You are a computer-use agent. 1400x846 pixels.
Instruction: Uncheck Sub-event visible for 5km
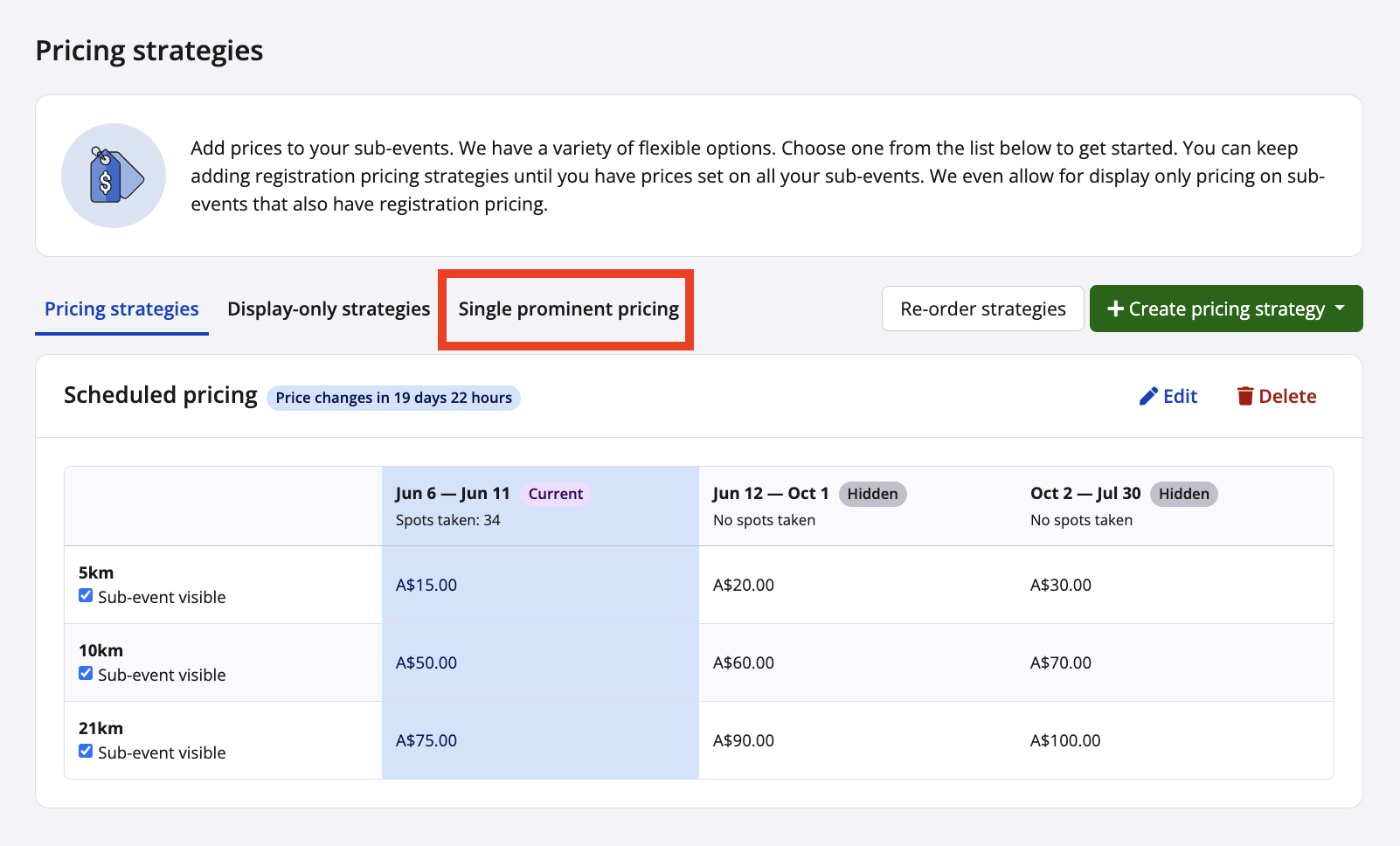point(86,596)
